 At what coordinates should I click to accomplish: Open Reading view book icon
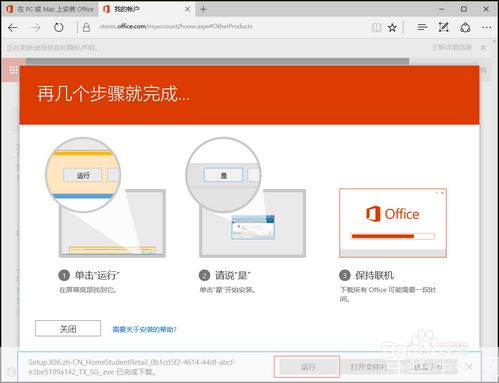377,28
